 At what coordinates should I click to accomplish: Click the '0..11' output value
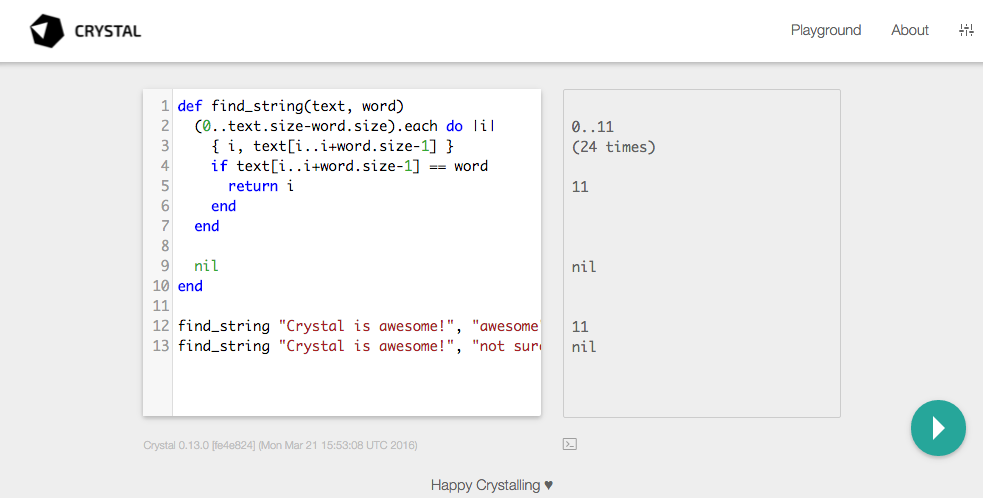click(592, 127)
